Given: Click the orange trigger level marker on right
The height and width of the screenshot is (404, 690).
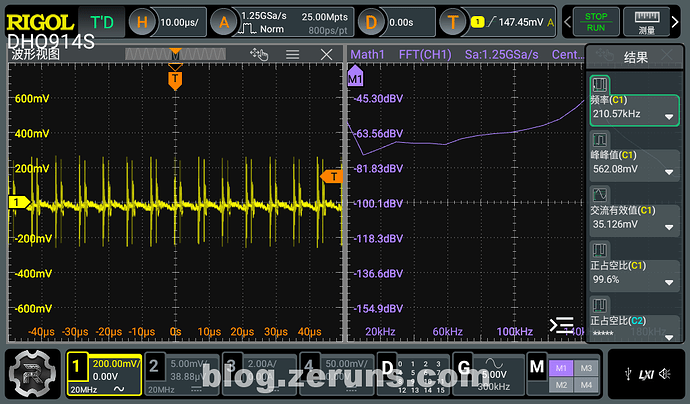Looking at the screenshot, I should tap(331, 176).
